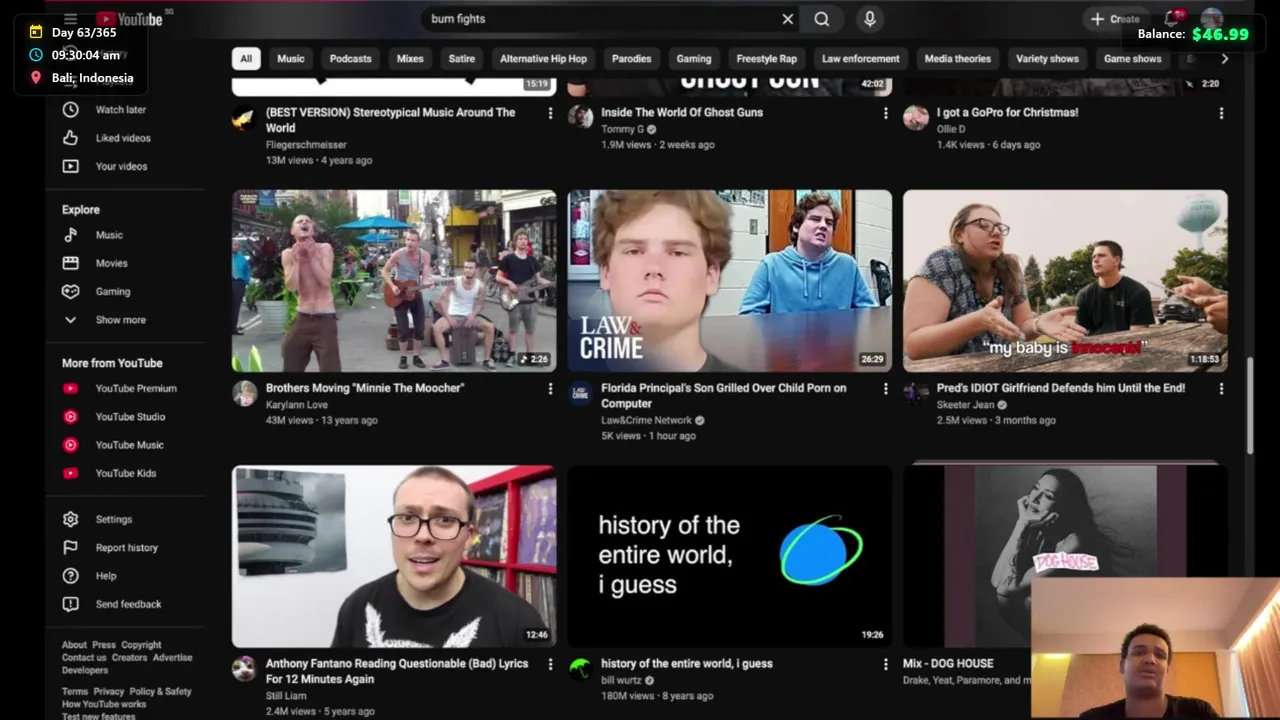This screenshot has width=1280, height=720.
Task: Play 'history of the entire world' thumbnail
Action: (730, 556)
